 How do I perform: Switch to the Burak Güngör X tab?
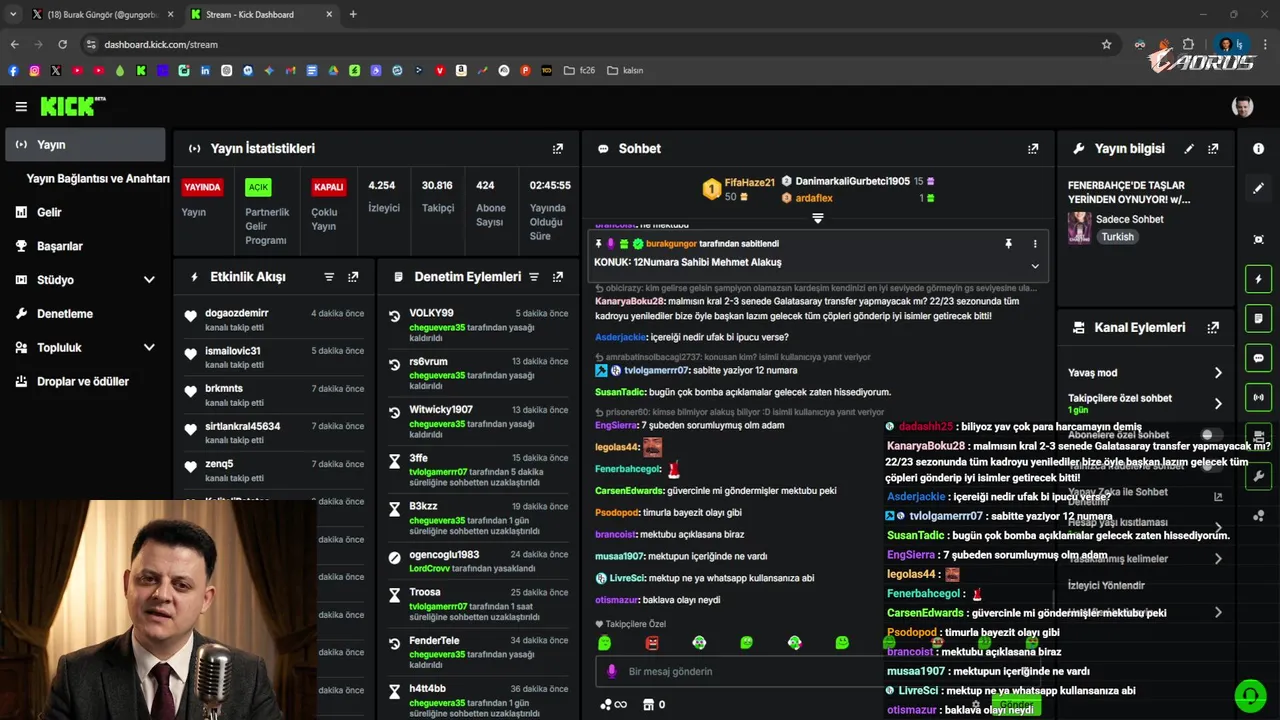102,15
